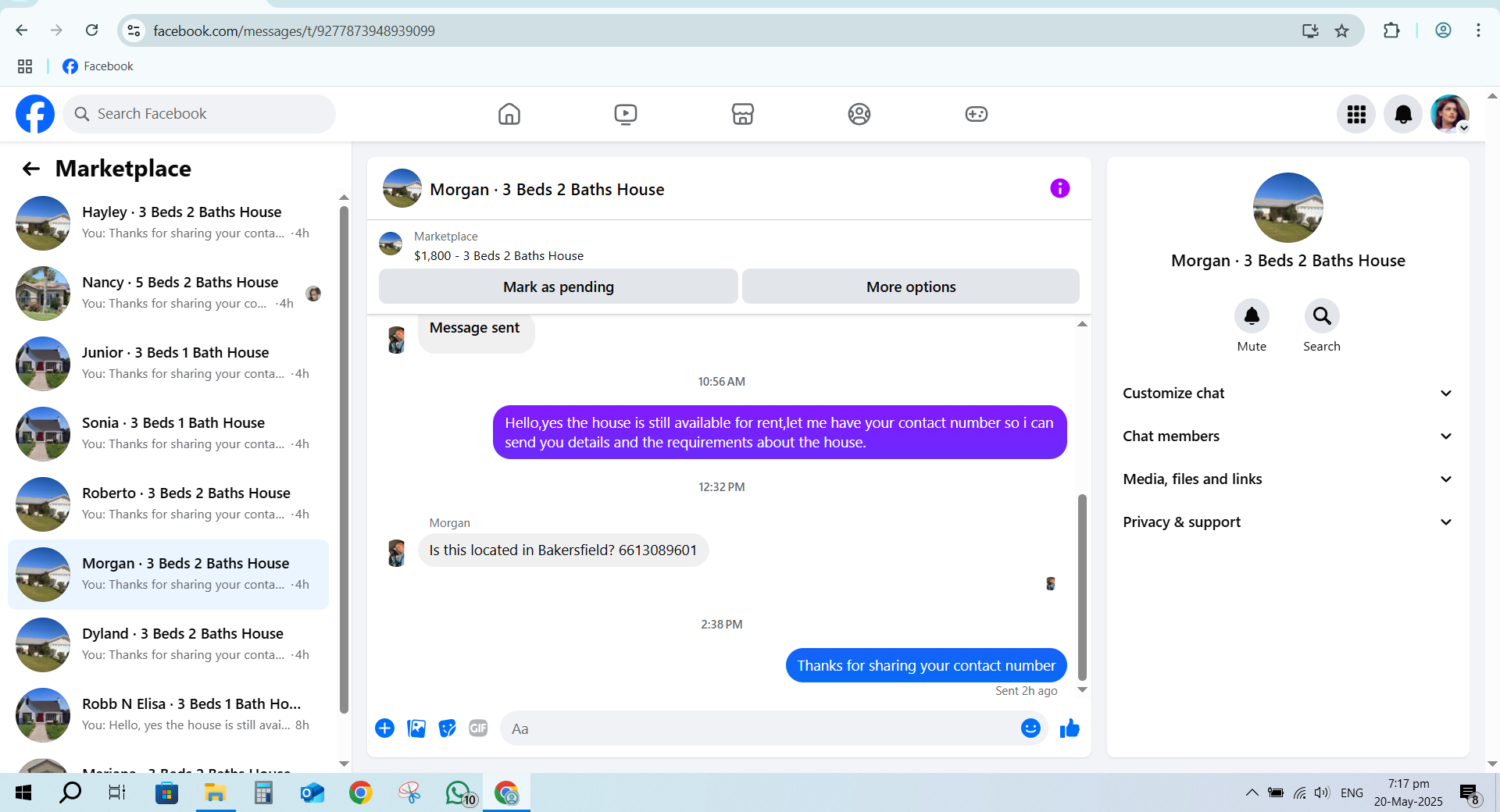This screenshot has width=1500, height=812.
Task: Expand Customize chat section
Action: (1287, 394)
